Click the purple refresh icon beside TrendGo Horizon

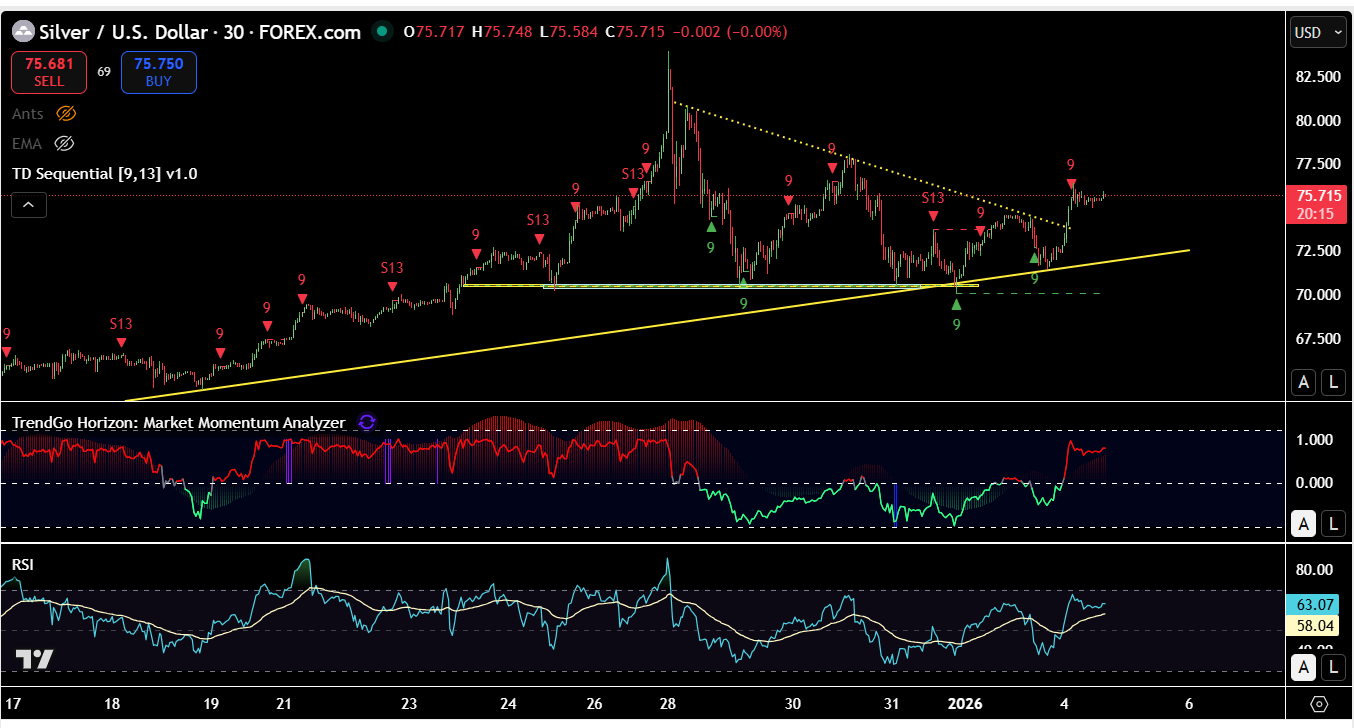(367, 422)
